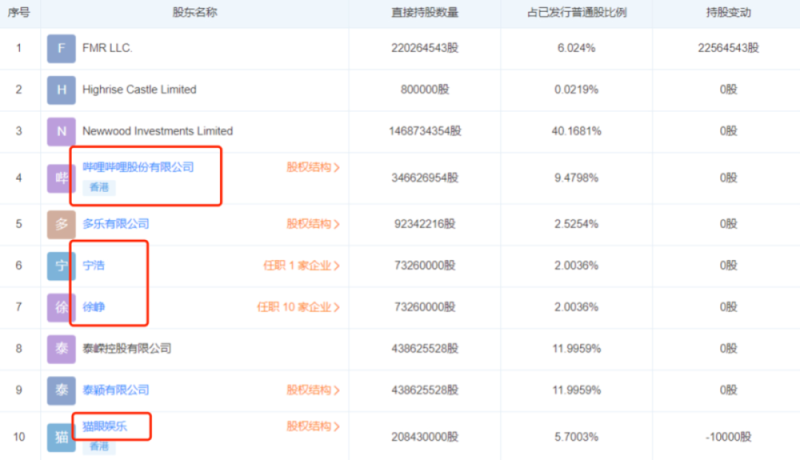Open 任职 1 家企业 for 宁浩
Screen dimensions: 800x460
pos(300,266)
